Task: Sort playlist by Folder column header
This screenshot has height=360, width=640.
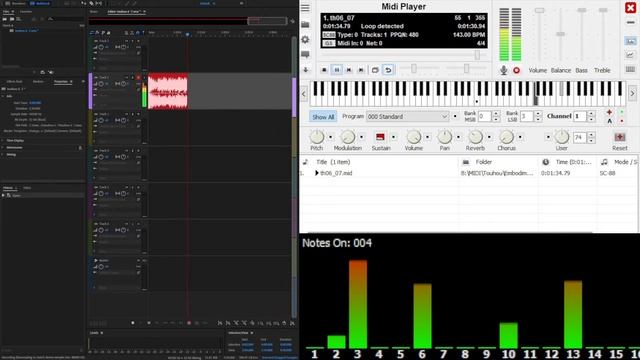Action: 484,162
